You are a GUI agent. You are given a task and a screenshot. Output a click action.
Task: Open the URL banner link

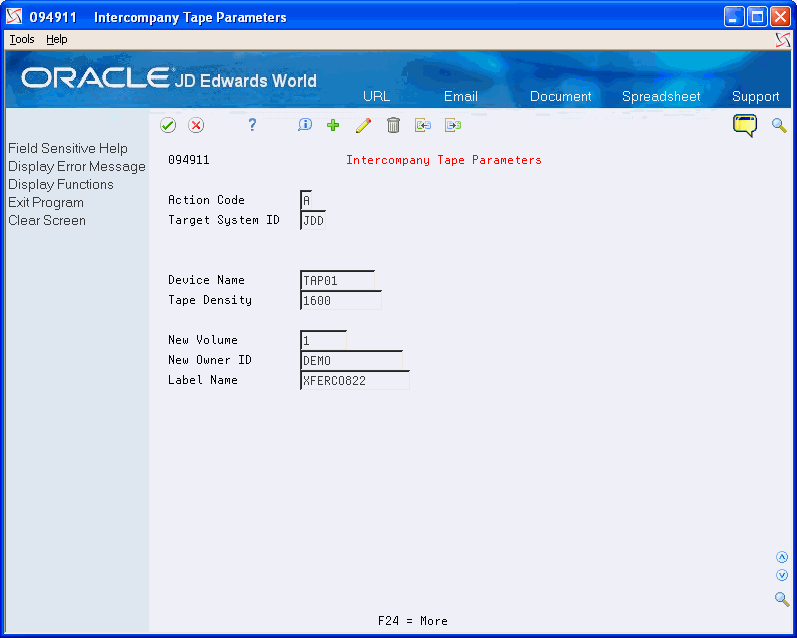[377, 97]
